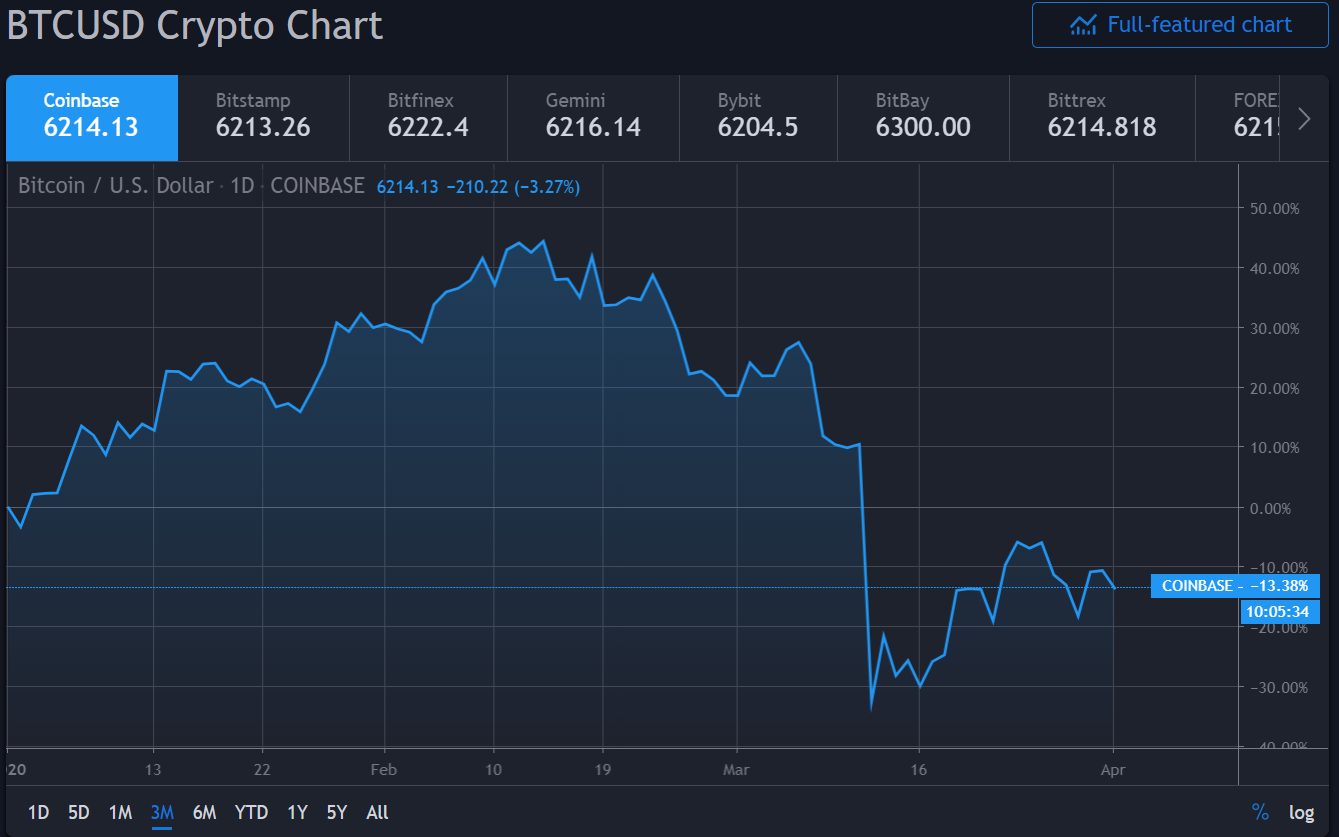This screenshot has height=837, width=1339.
Task: Set chart range to 5Y
Action: coord(337,812)
